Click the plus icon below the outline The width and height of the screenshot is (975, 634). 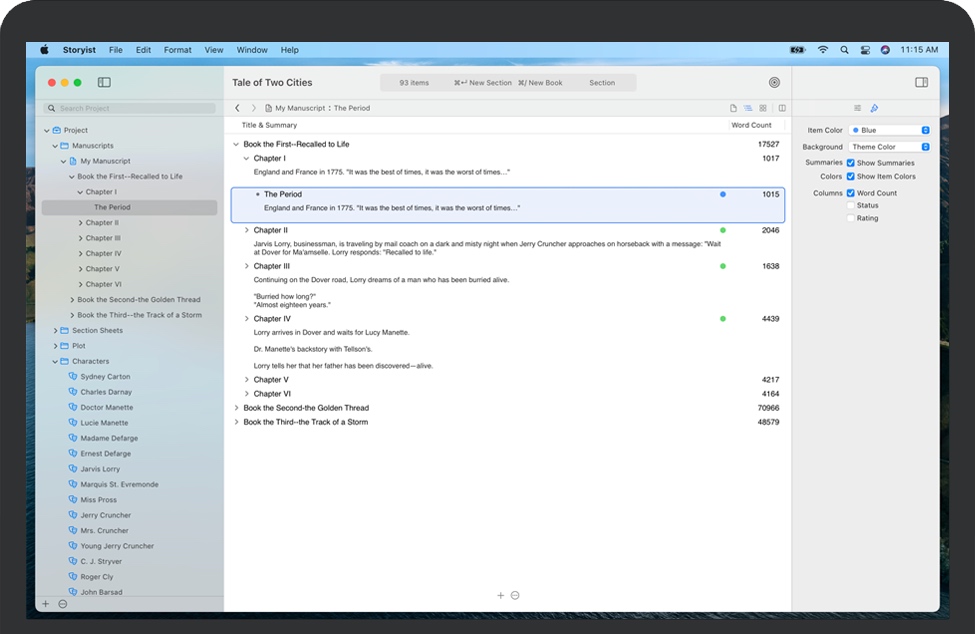pos(501,595)
